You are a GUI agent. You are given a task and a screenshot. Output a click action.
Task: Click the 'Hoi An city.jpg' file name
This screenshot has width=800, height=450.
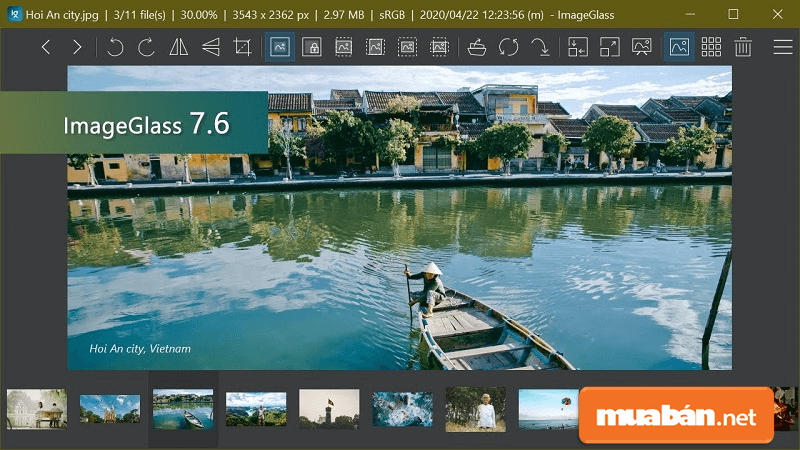tap(62, 15)
